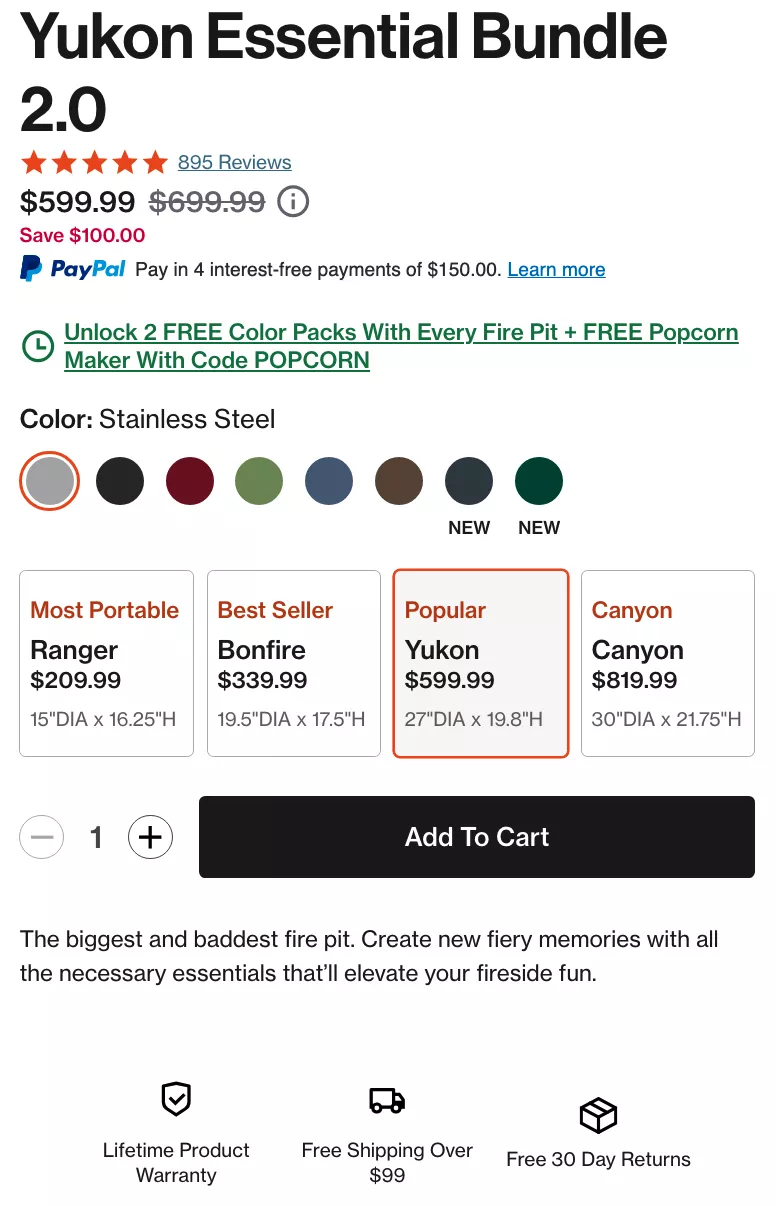Choose the new dark green swatch
The image size is (776, 1206).
point(539,482)
